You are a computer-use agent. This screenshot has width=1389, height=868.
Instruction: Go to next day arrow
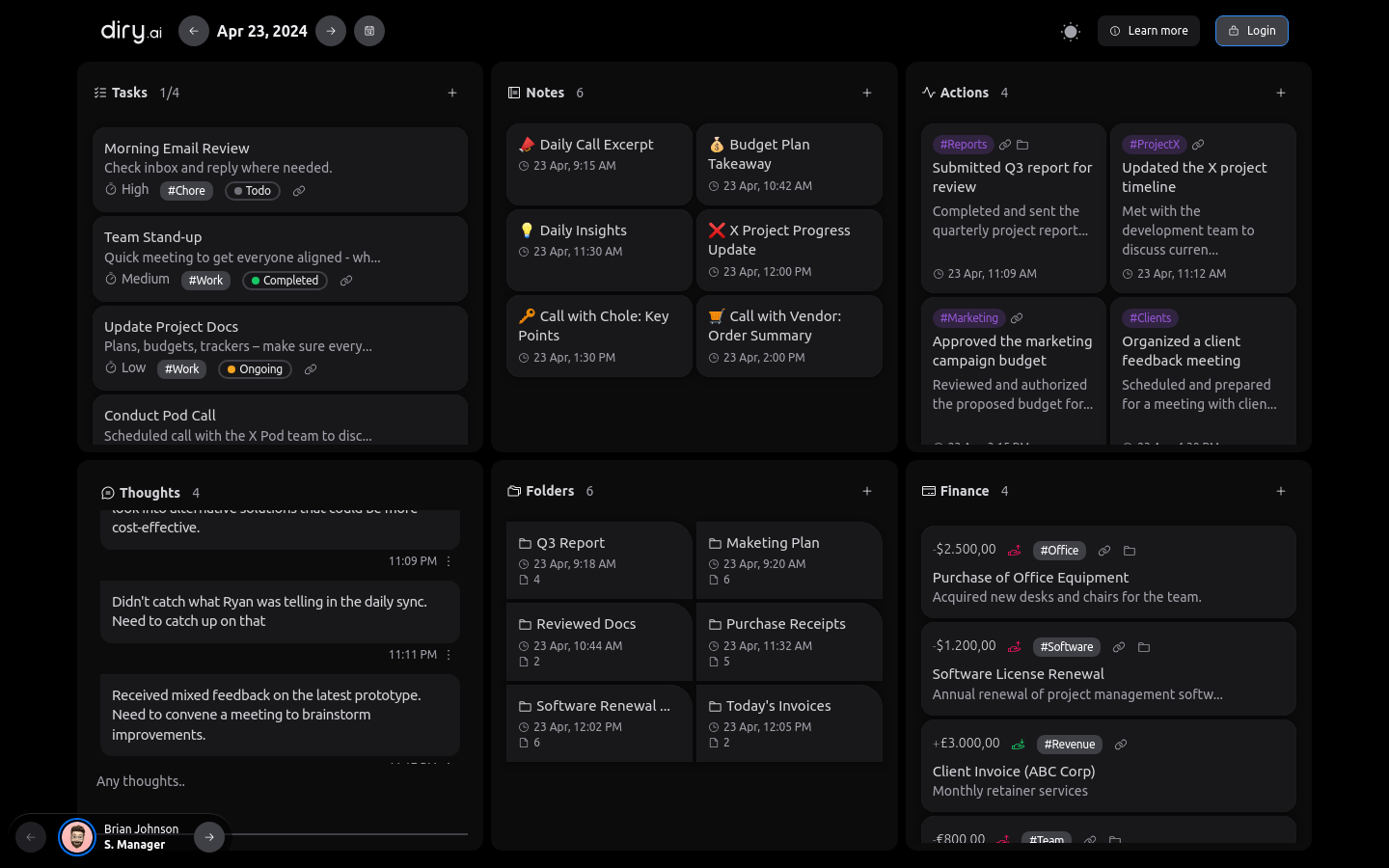331,31
